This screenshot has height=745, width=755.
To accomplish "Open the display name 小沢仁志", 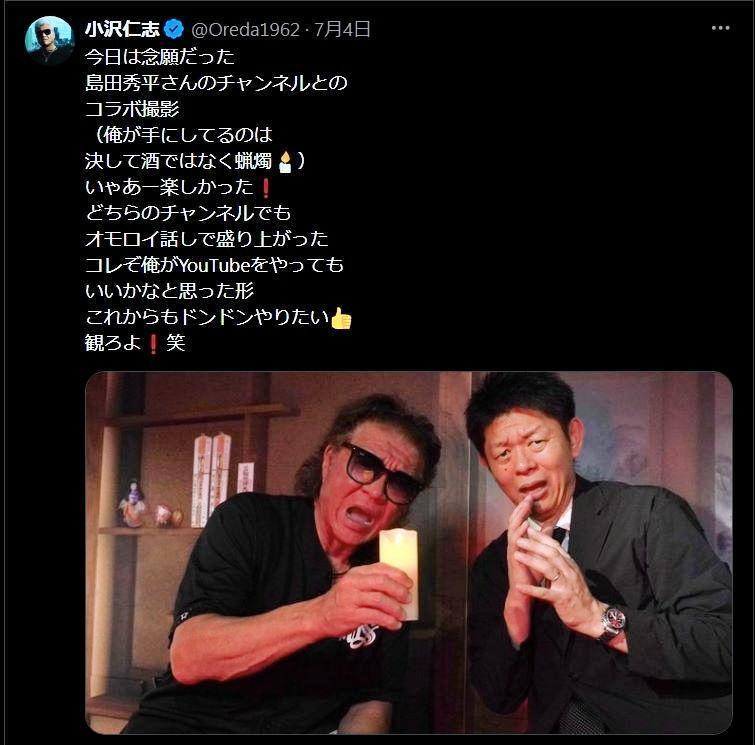I will click(x=122, y=30).
